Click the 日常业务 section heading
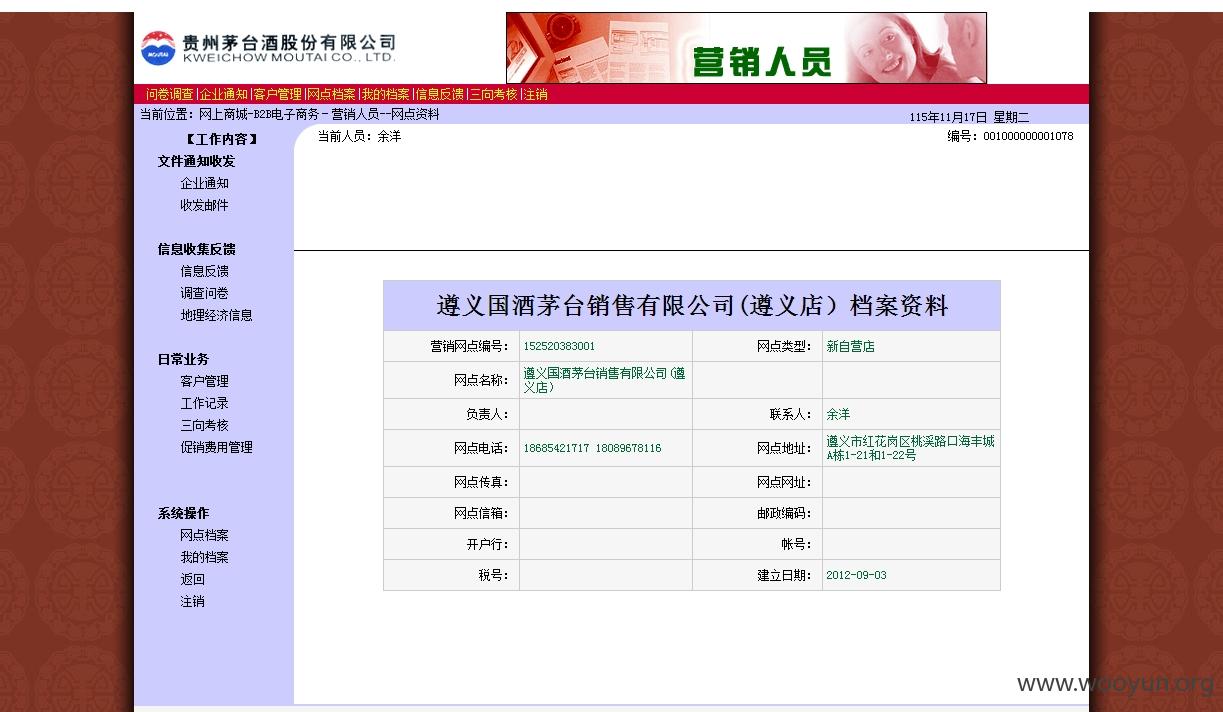Screen dimensions: 1223x712 pyautogui.click(x=183, y=359)
